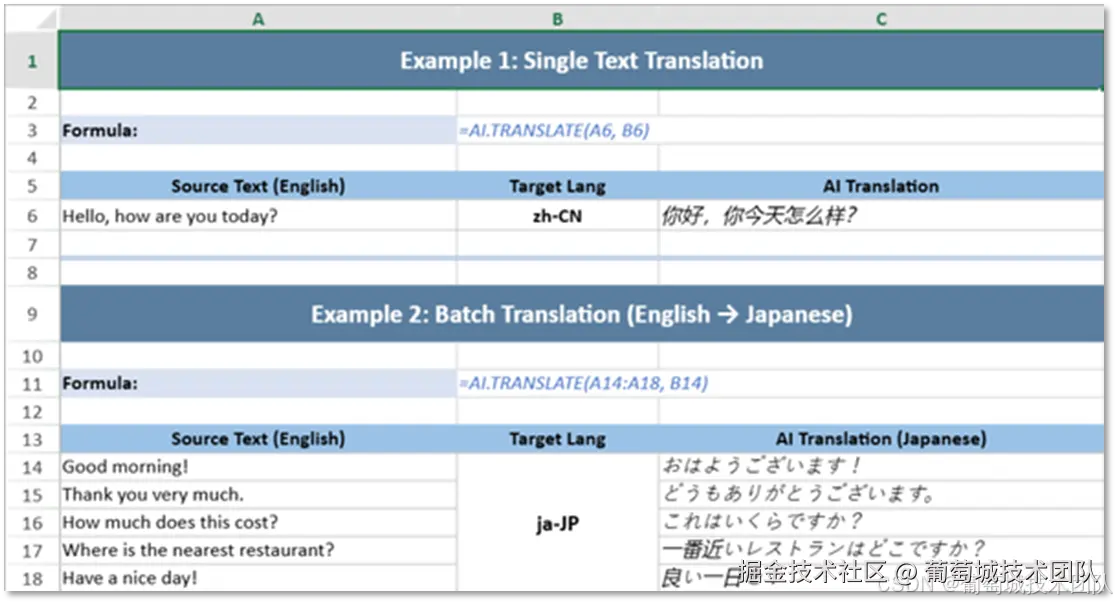The image size is (1117, 604).
Task: Select row 1 header
Action: point(32,61)
